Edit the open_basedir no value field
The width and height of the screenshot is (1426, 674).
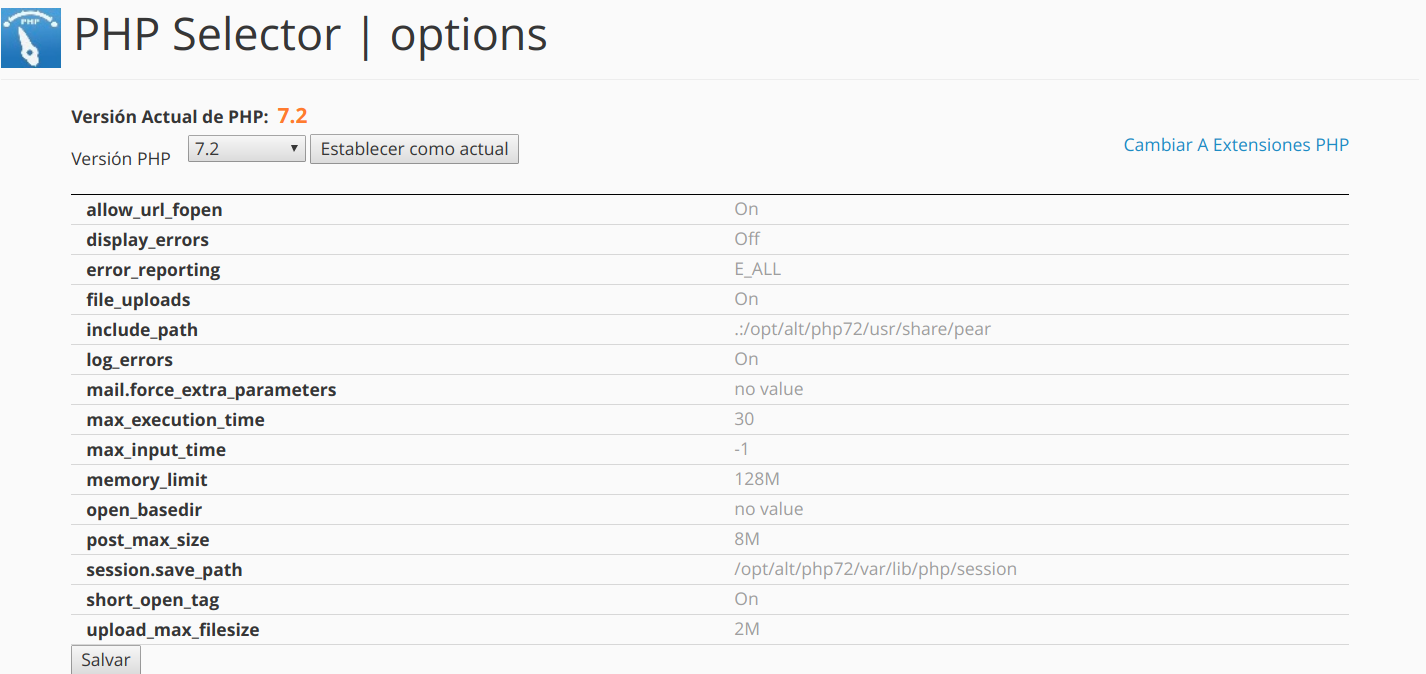click(x=768, y=509)
